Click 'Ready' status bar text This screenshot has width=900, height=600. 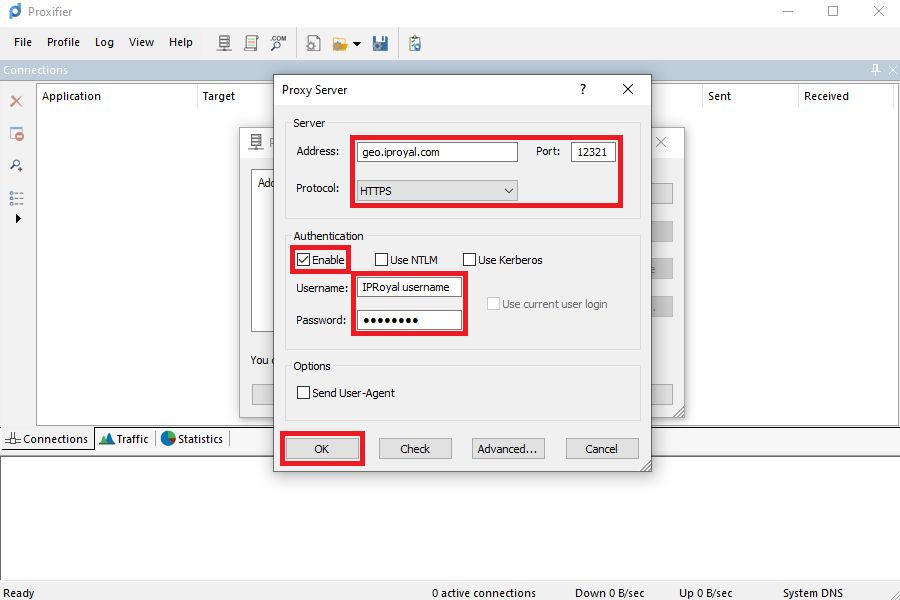pyautogui.click(x=19, y=593)
